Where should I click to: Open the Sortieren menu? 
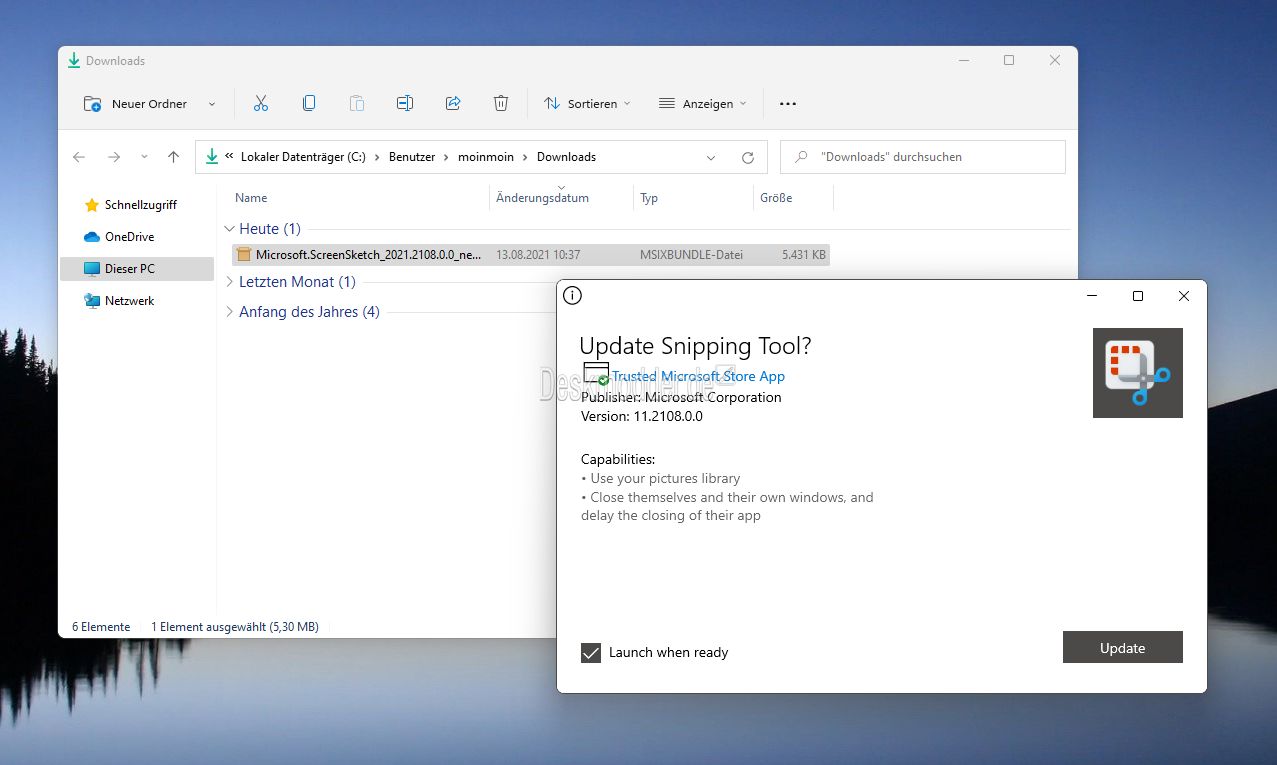587,104
